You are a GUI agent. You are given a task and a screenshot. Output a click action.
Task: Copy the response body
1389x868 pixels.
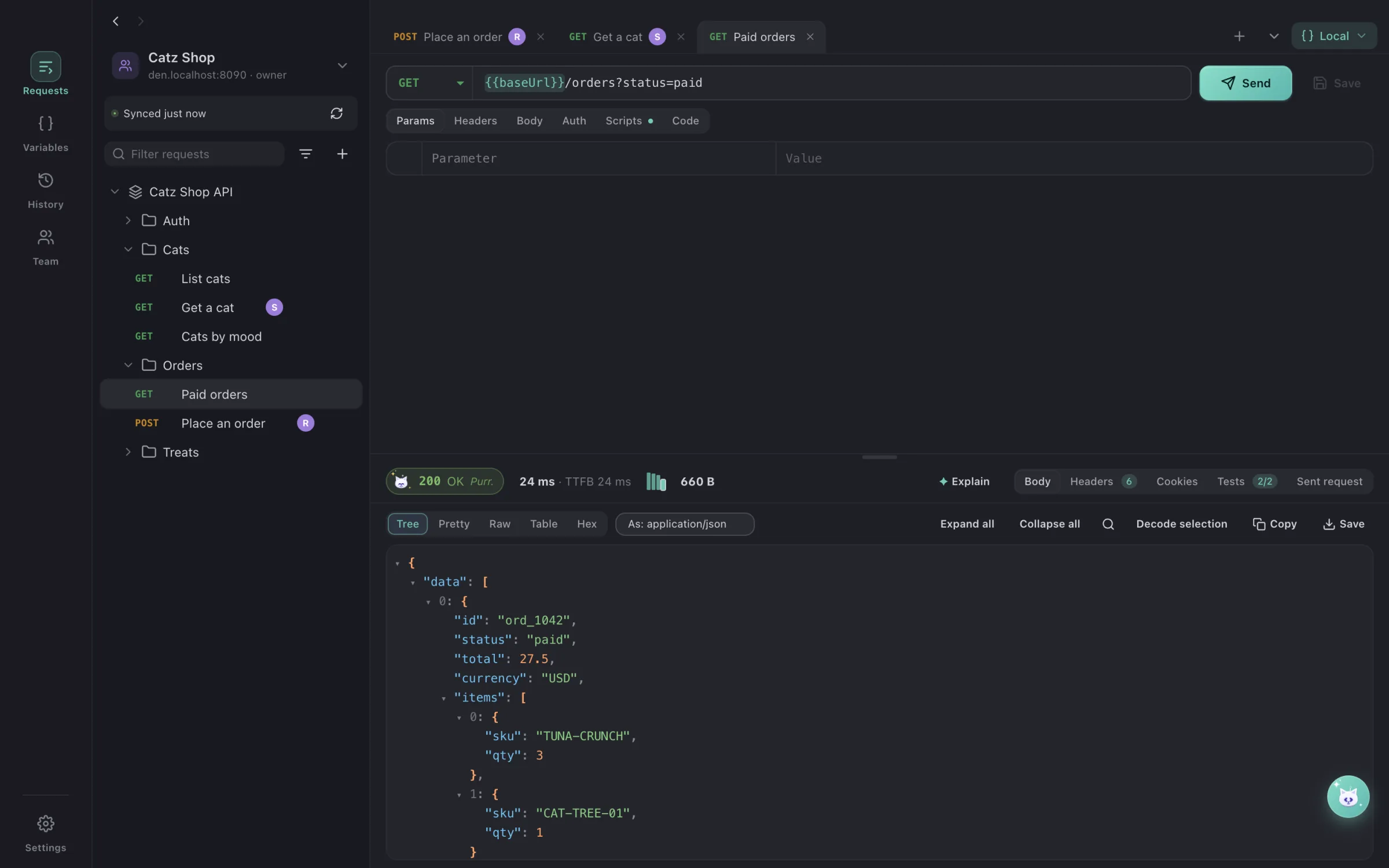click(1274, 524)
